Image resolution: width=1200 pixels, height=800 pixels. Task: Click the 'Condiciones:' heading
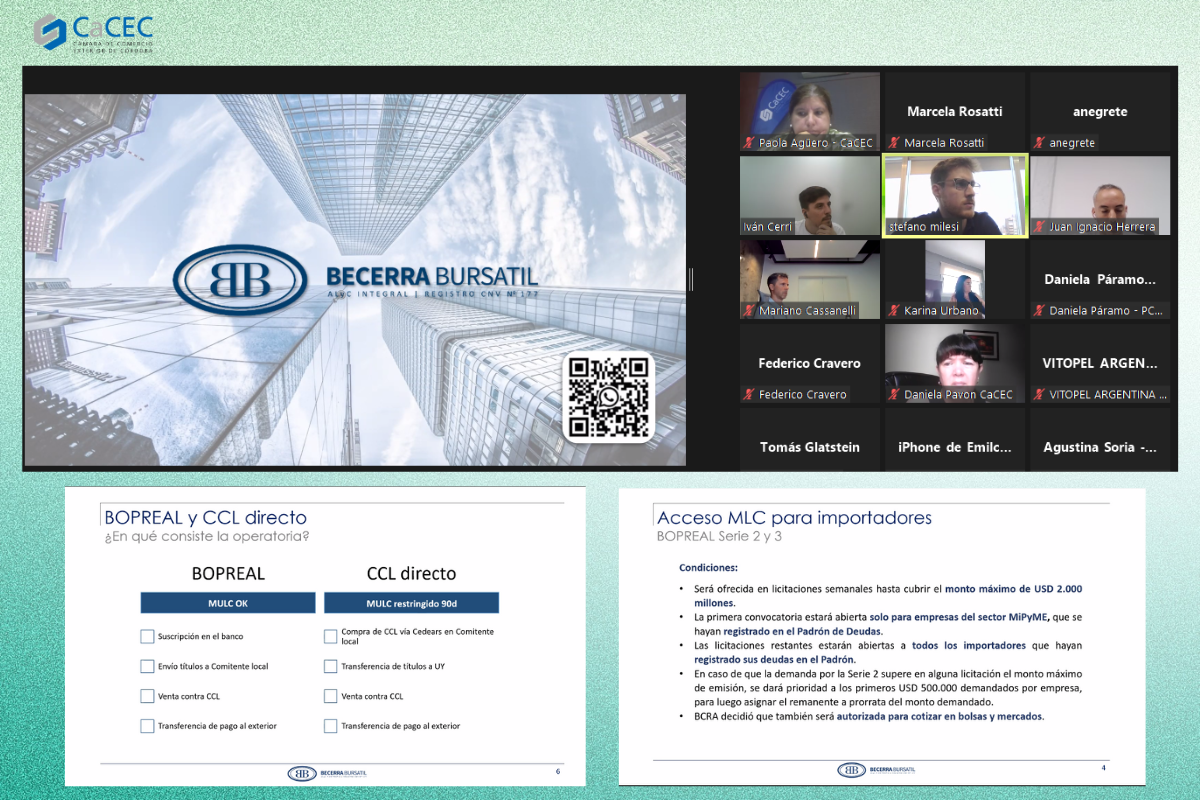click(708, 567)
